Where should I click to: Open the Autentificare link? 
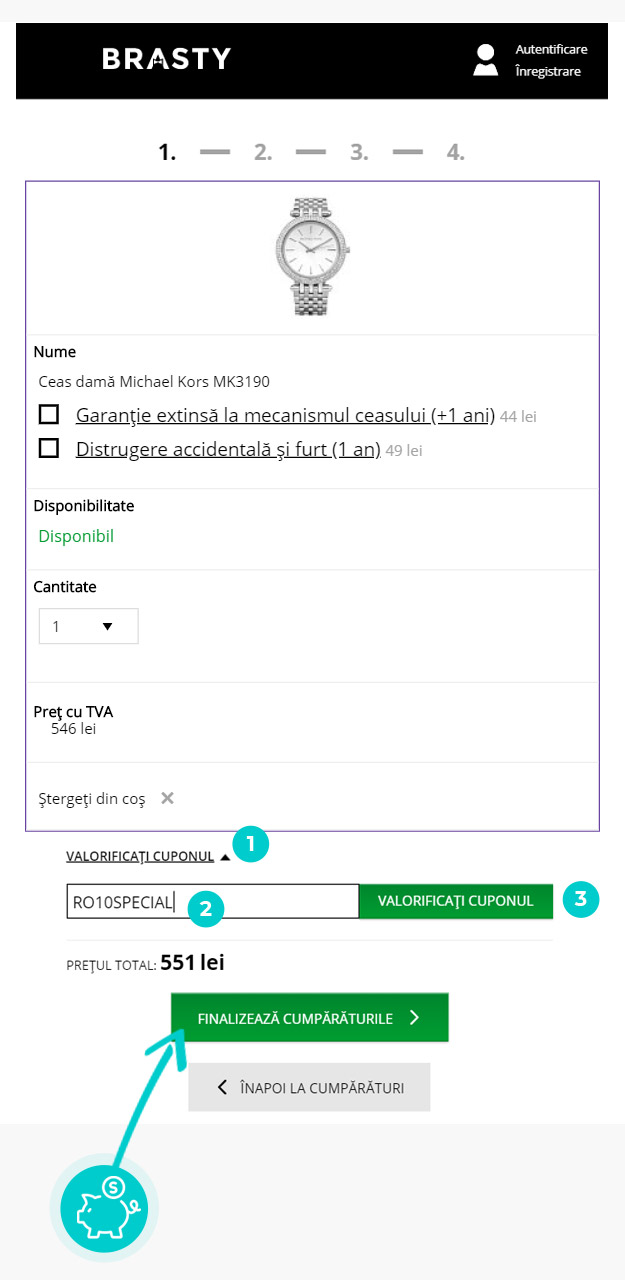click(551, 49)
